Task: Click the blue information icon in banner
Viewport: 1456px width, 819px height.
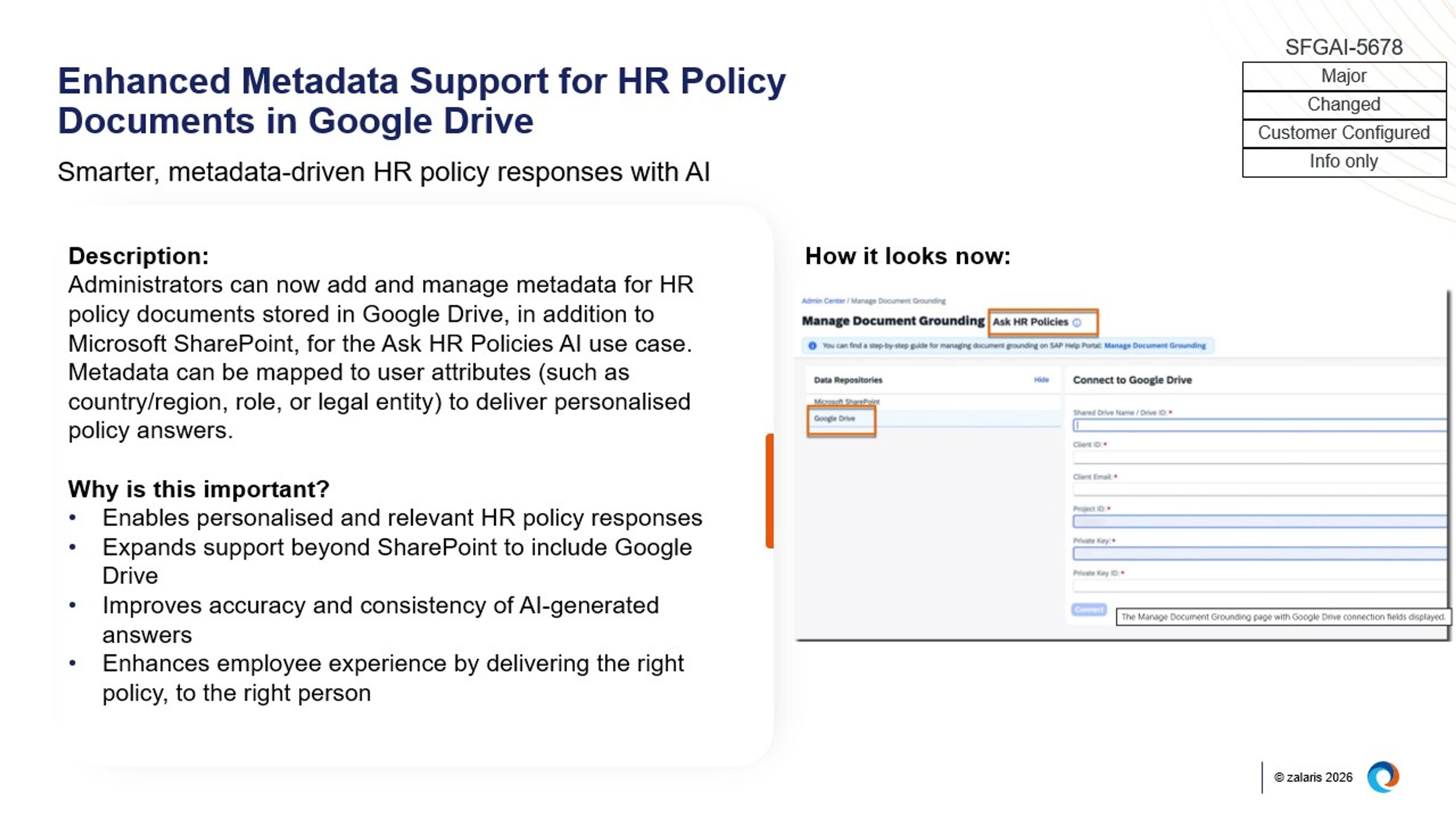Action: 812,345
